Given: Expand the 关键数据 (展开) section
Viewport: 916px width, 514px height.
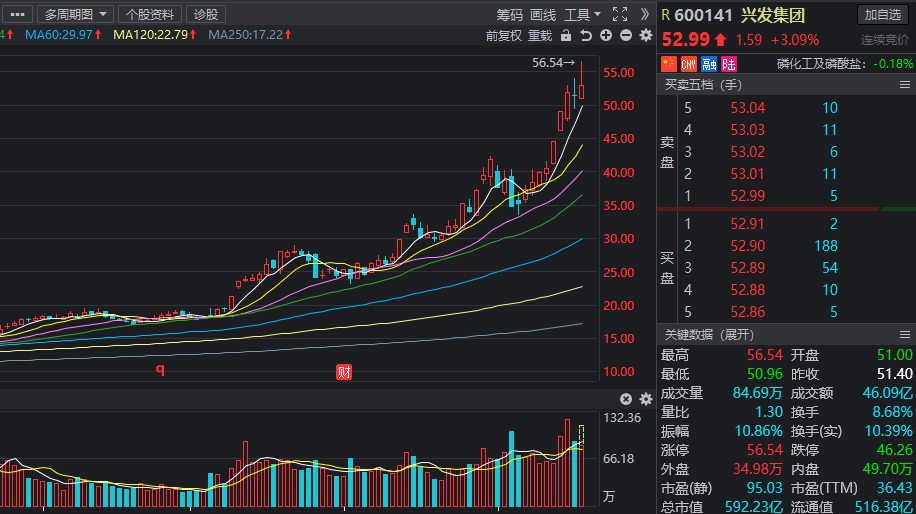Looking at the screenshot, I should click(709, 335).
